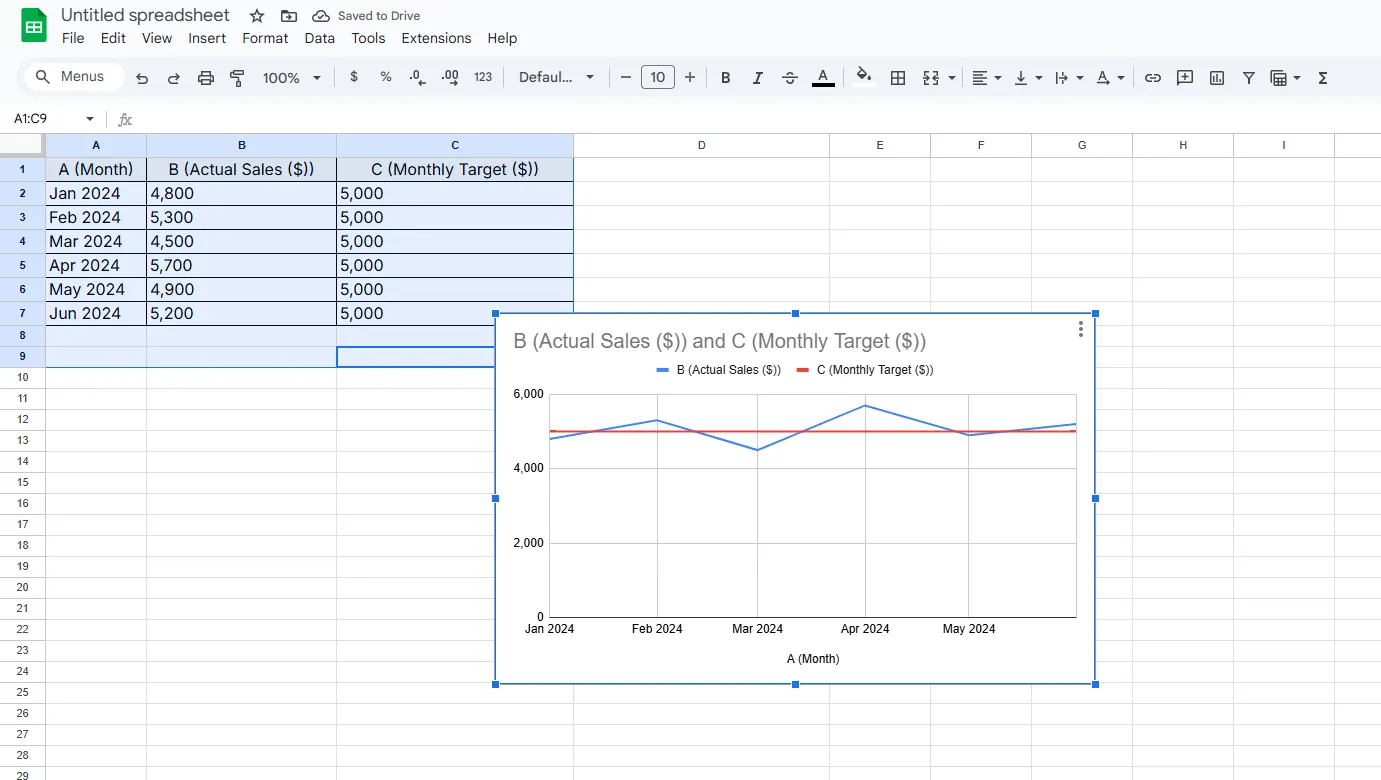This screenshot has height=780, width=1381.
Task: Click the increase font size plus button
Action: (x=690, y=78)
